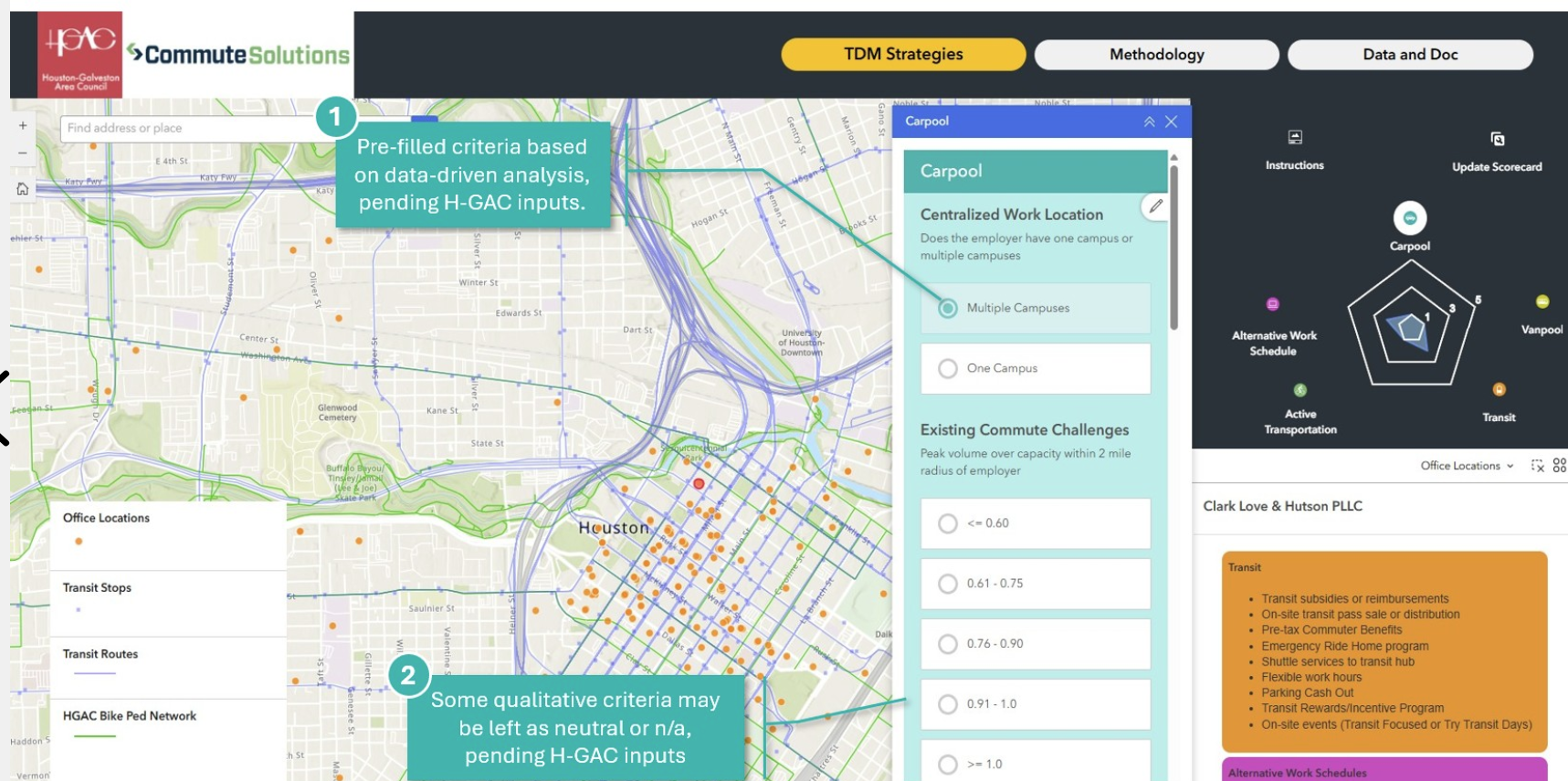1568x781 pixels.
Task: Select the Transit strategy icon
Action: click(x=1499, y=390)
